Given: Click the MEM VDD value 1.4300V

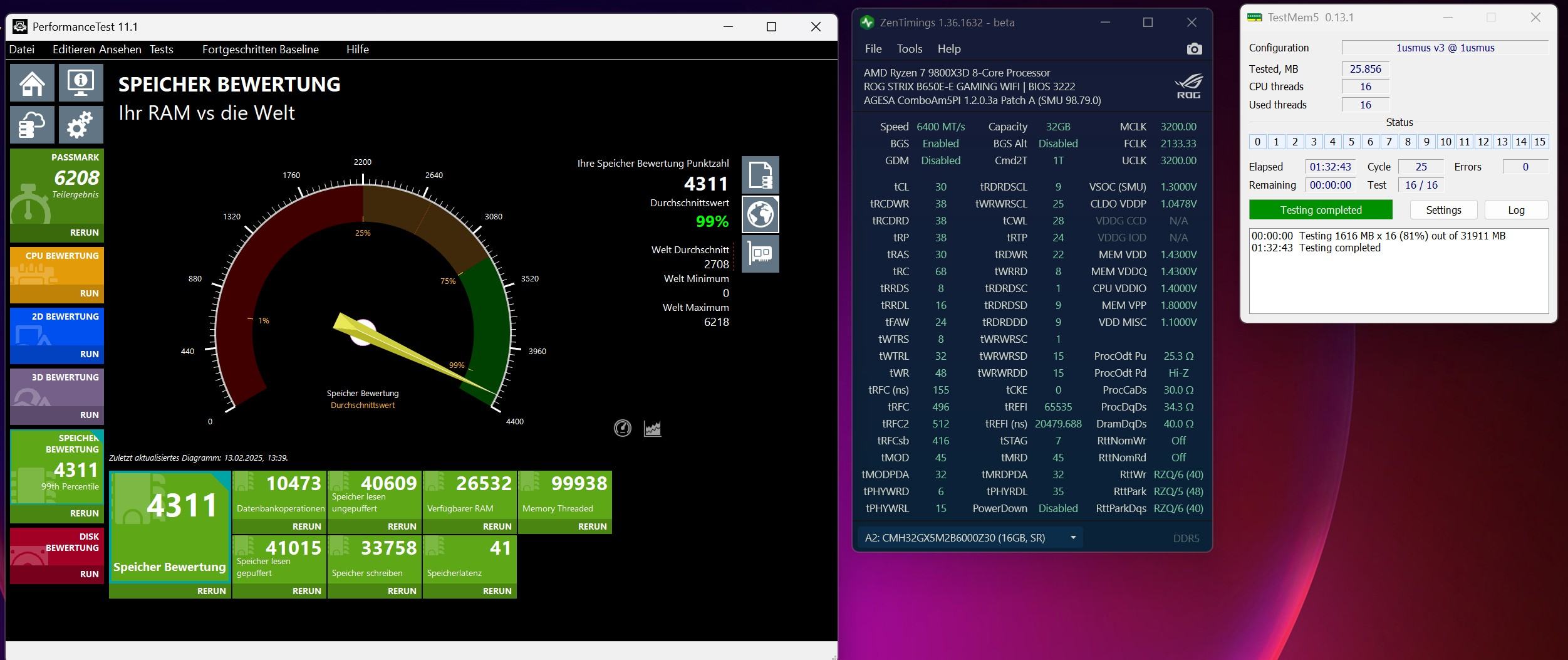Looking at the screenshot, I should 1178,254.
